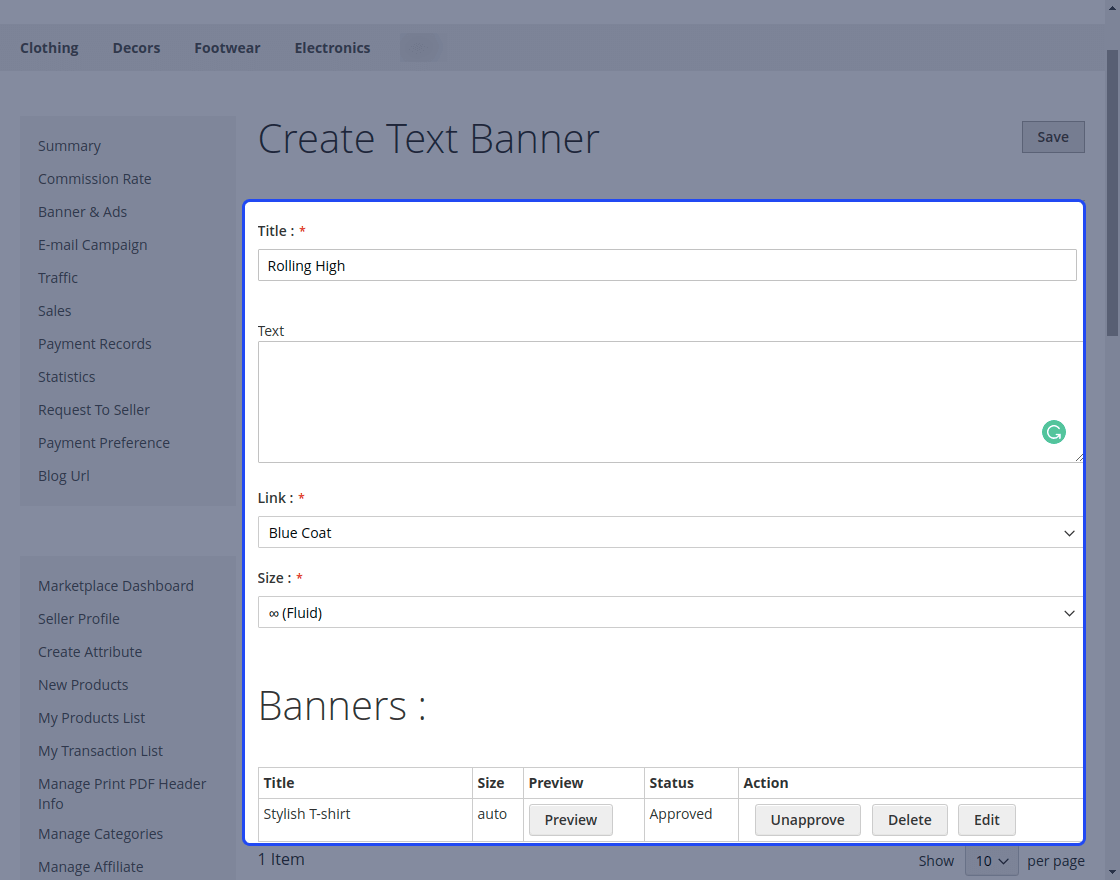The height and width of the screenshot is (880, 1120).
Task: Go to Summary in sidebar
Action: (69, 146)
